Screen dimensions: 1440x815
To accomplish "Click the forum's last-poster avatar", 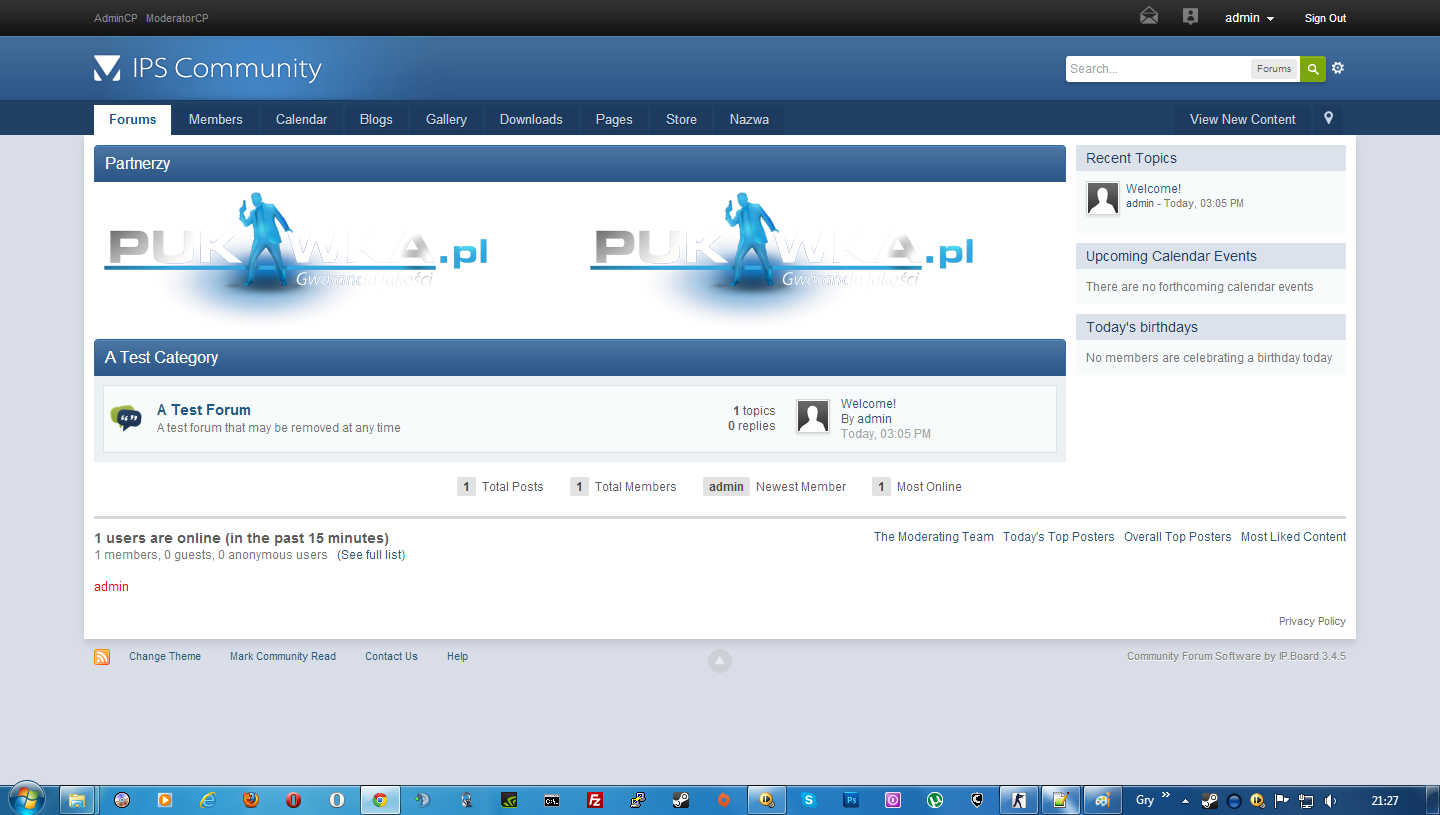I will (x=813, y=417).
